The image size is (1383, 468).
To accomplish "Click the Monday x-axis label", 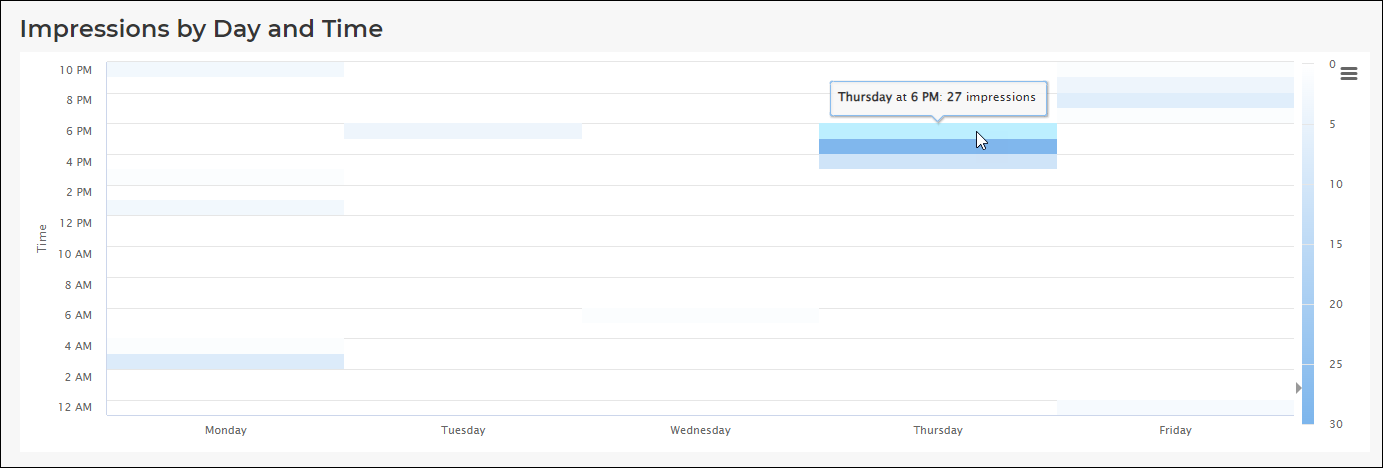I will pos(226,431).
